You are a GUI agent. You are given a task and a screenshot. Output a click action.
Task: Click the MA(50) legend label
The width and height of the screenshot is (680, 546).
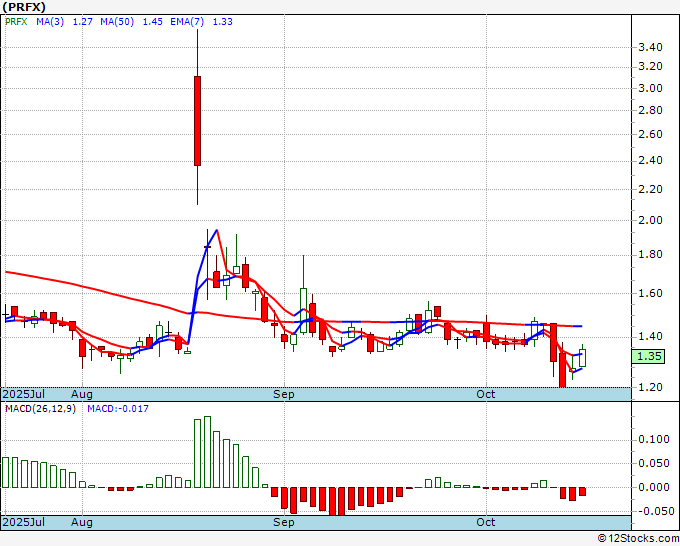click(117, 22)
